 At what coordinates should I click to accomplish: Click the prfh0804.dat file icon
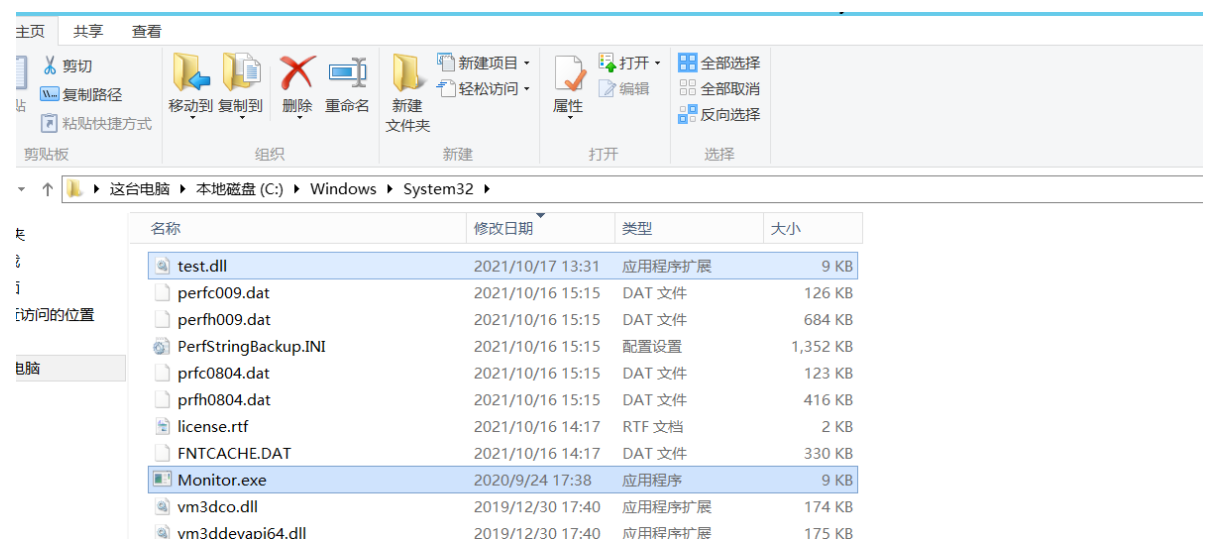[x=162, y=400]
